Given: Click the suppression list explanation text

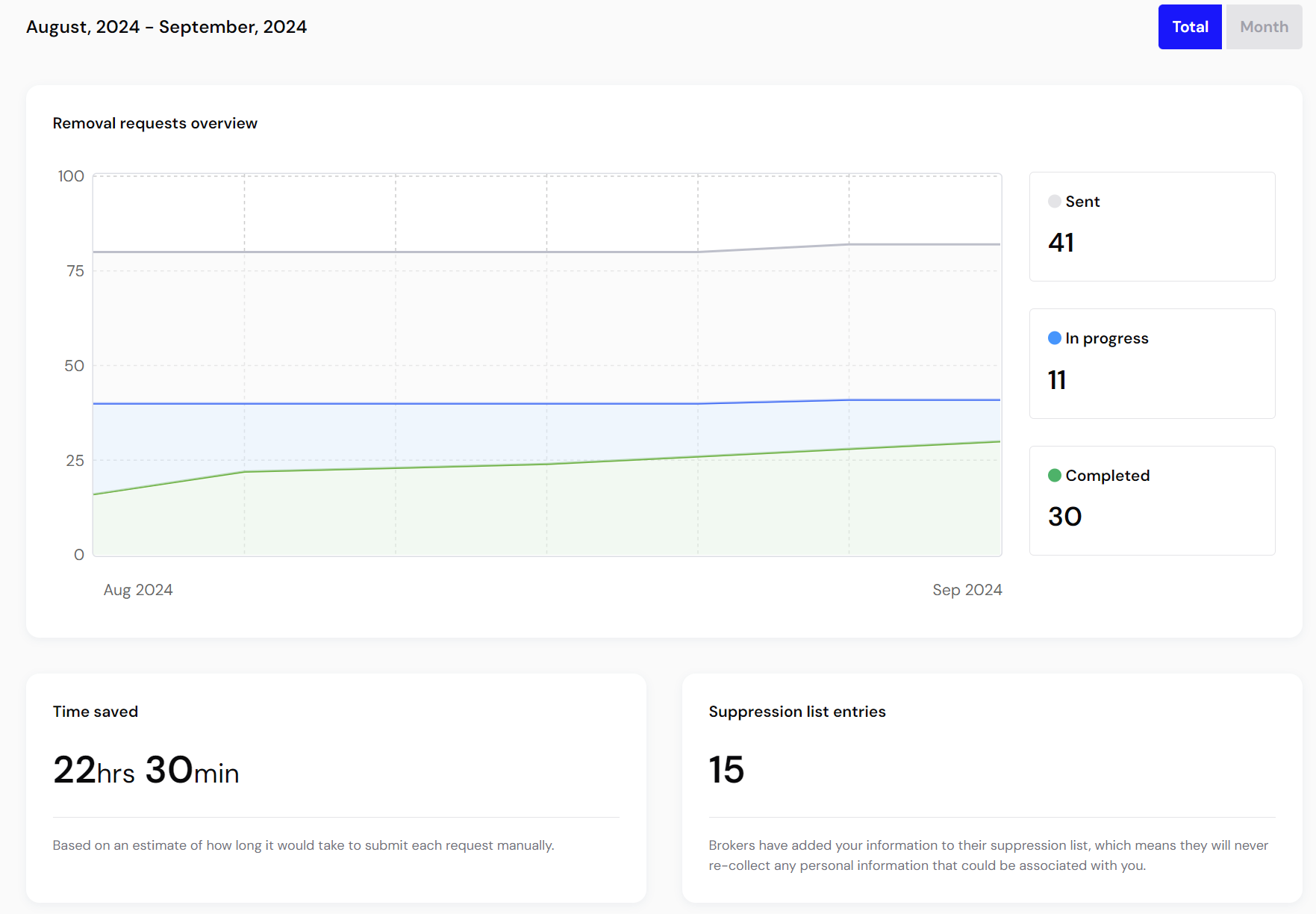Looking at the screenshot, I should (988, 855).
